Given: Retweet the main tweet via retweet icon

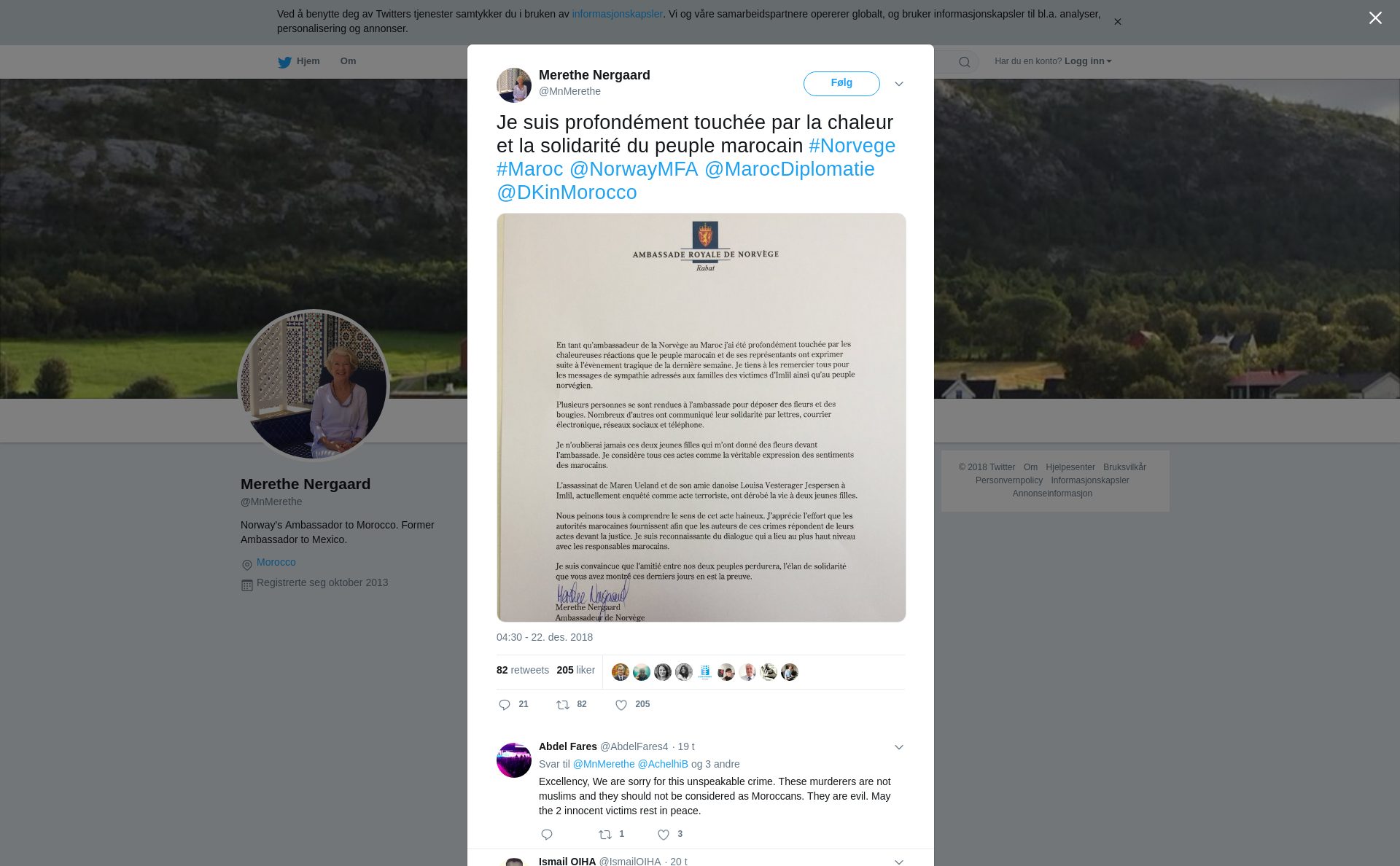Looking at the screenshot, I should [563, 705].
